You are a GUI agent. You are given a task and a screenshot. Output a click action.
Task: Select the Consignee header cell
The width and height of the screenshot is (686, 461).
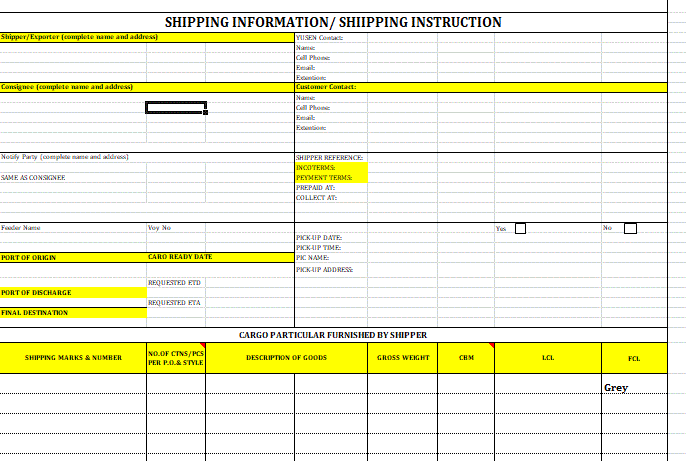pos(147,87)
